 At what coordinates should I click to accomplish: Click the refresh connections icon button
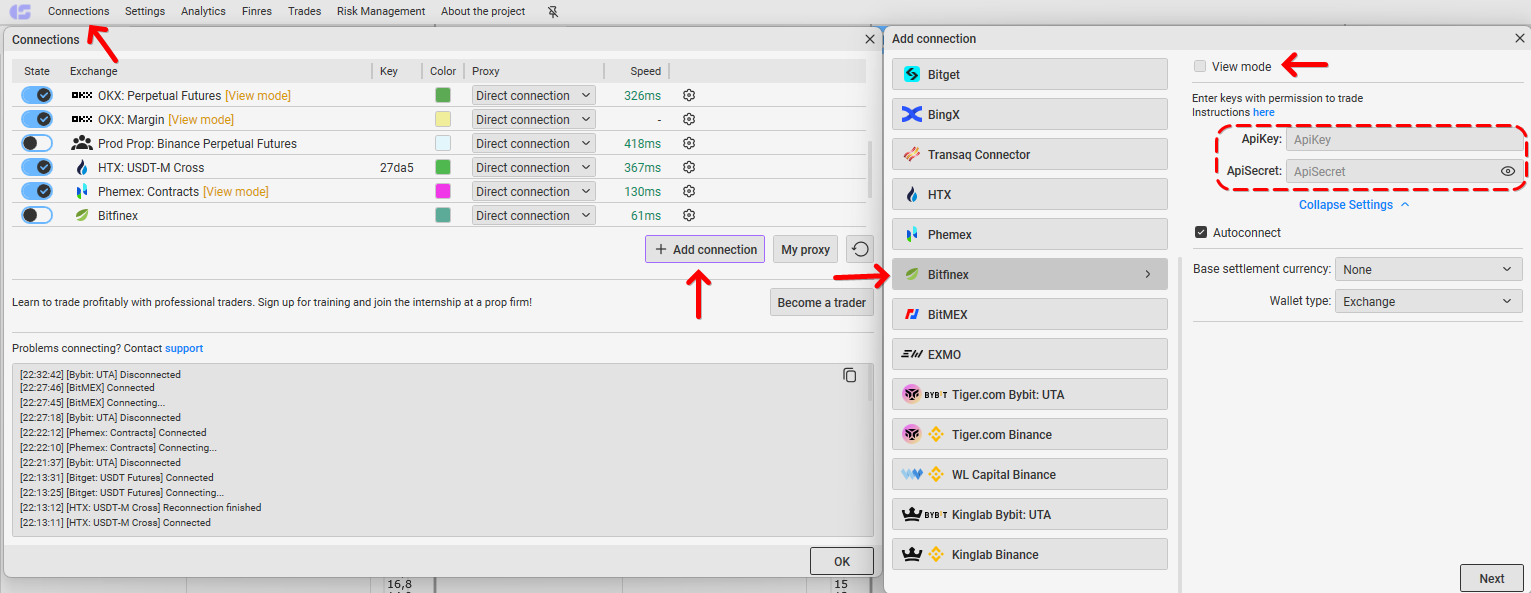tap(860, 249)
